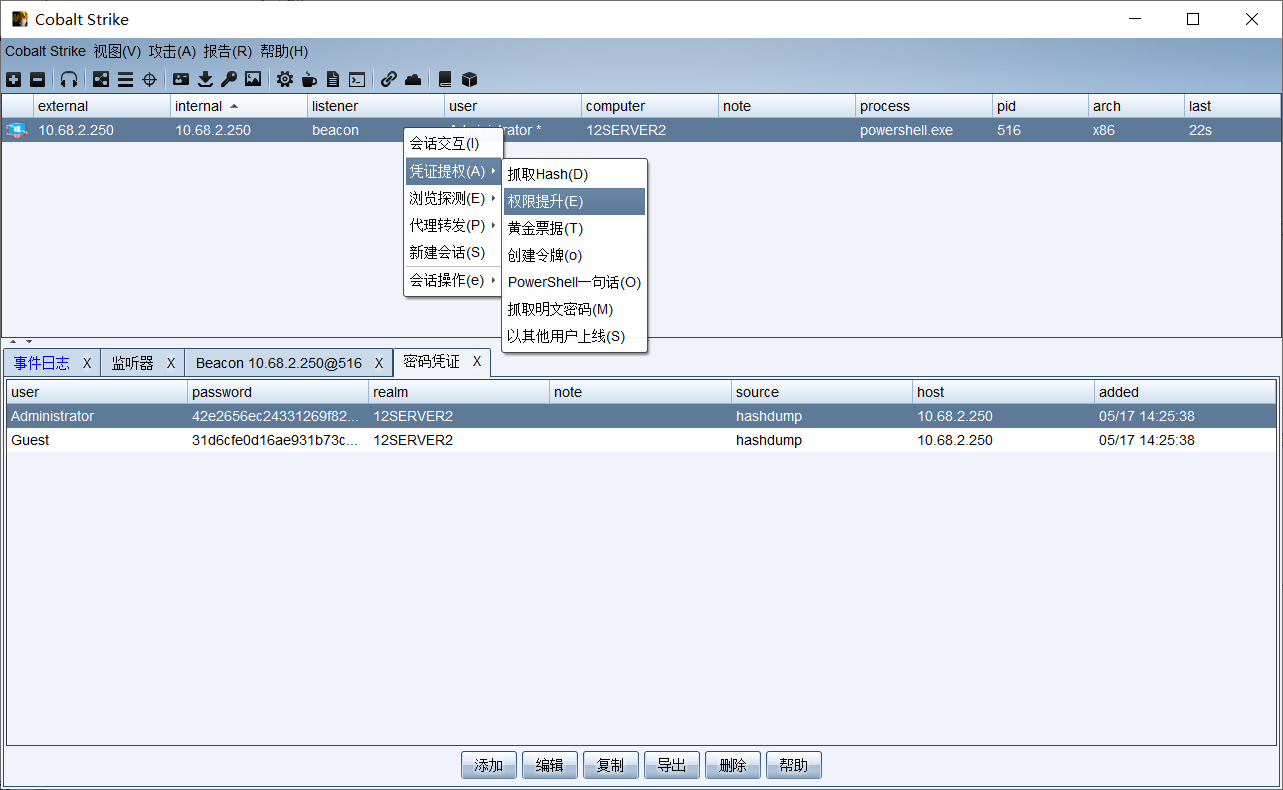
Task: Close the 密码凭证 tab
Action: [477, 362]
